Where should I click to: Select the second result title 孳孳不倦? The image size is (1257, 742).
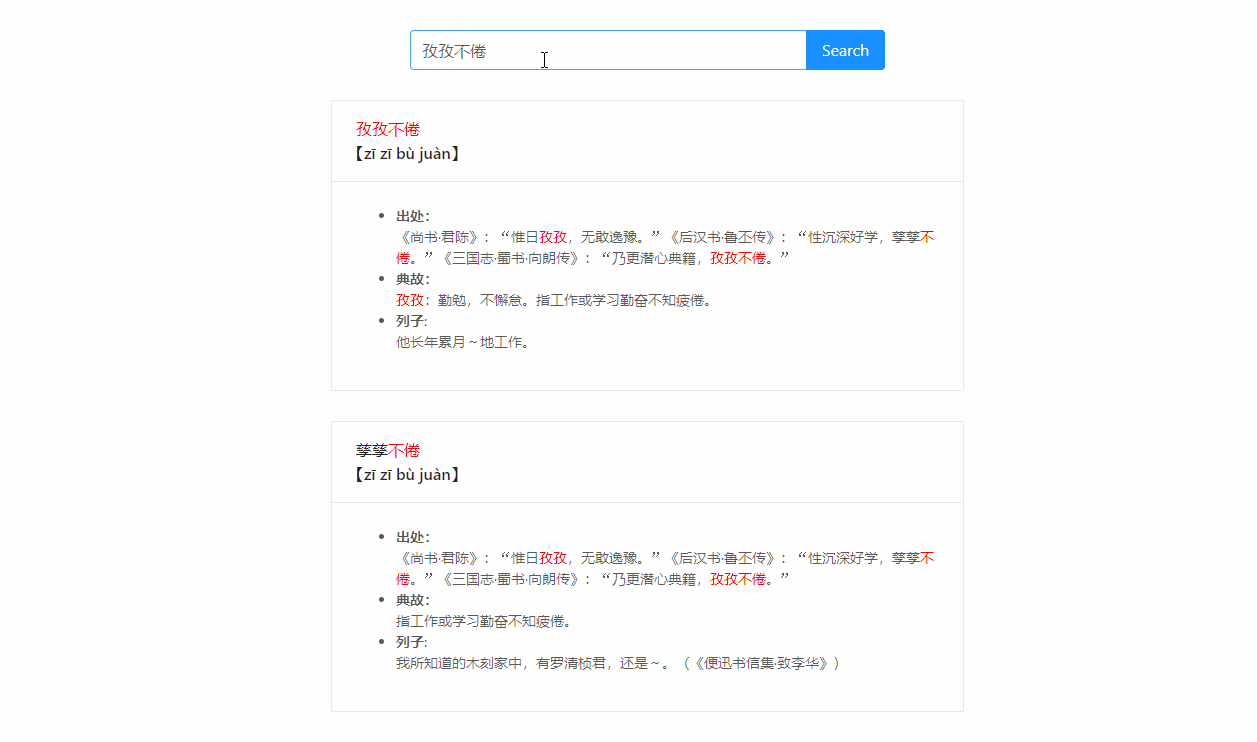(x=388, y=450)
